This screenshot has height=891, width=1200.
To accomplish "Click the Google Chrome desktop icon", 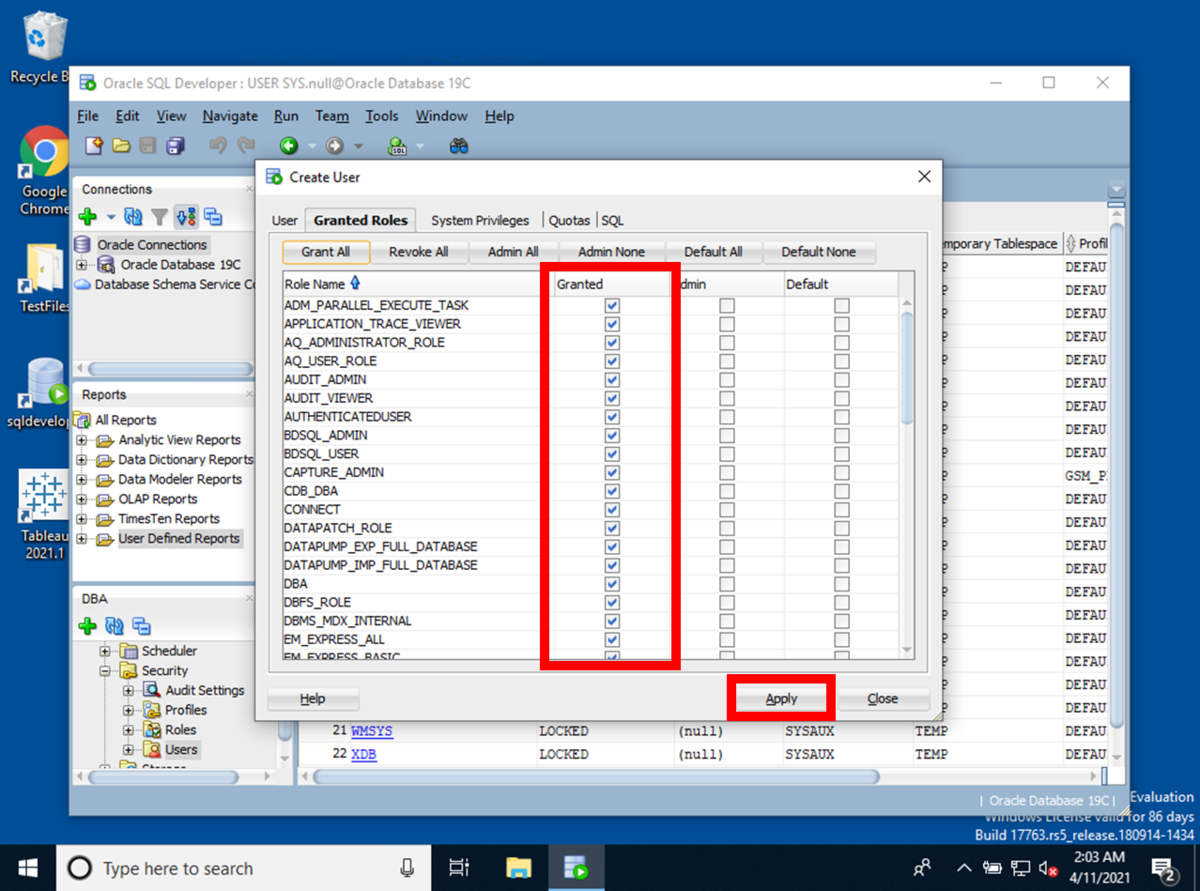I will (44, 170).
